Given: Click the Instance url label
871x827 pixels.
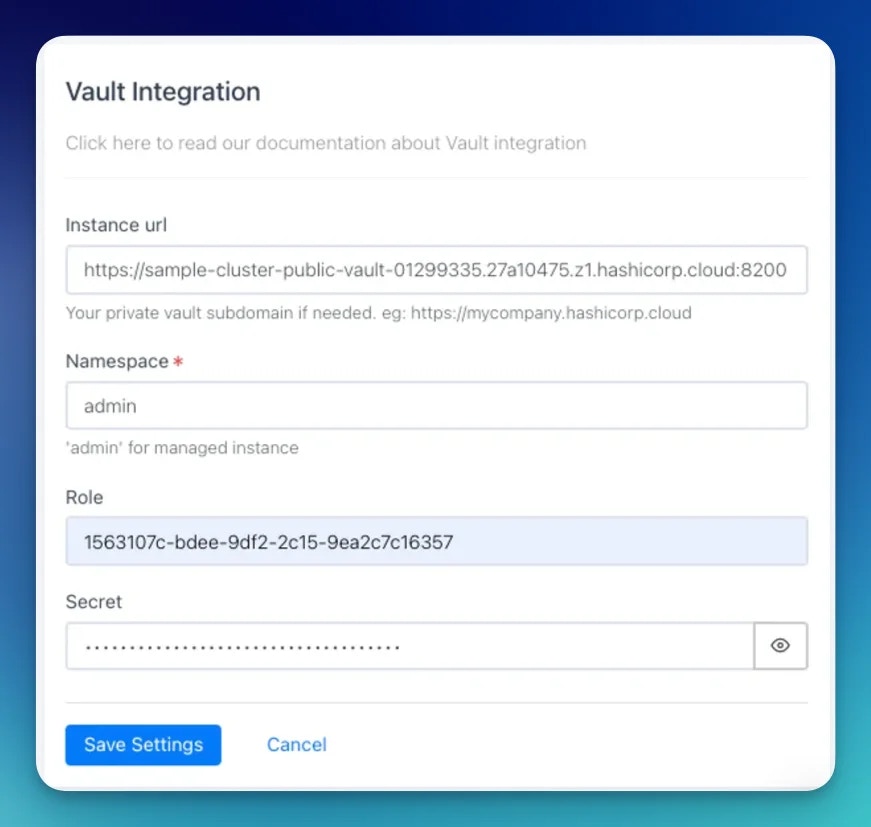Looking at the screenshot, I should pos(116,225).
